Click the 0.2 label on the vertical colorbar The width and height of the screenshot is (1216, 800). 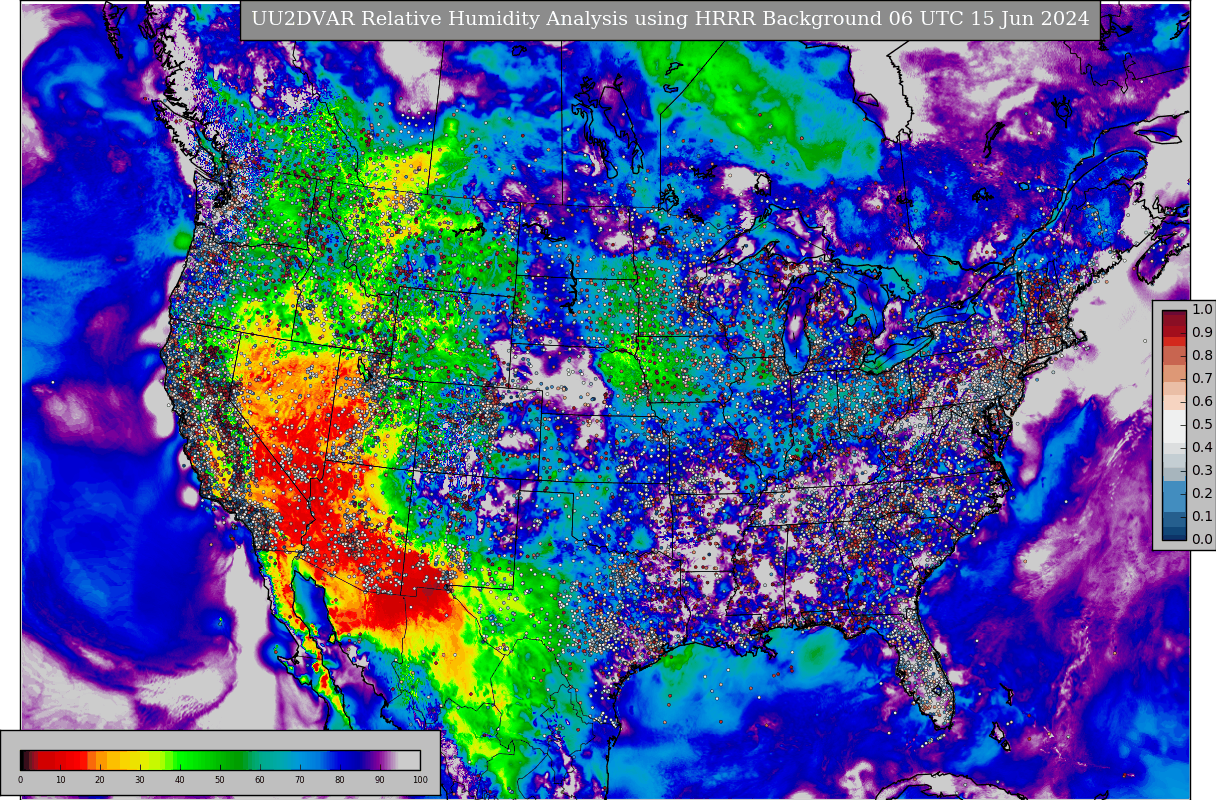[x=1202, y=494]
